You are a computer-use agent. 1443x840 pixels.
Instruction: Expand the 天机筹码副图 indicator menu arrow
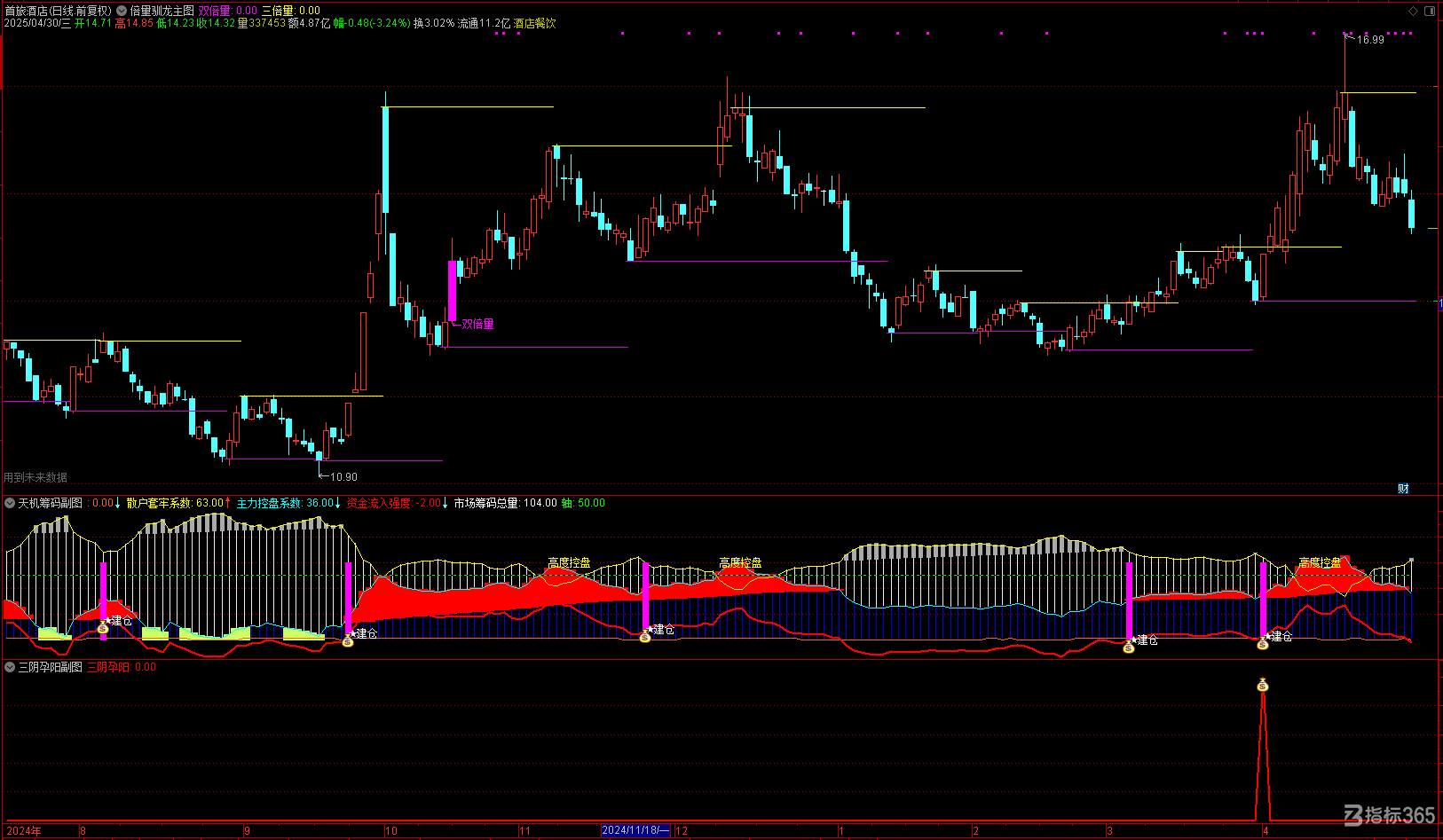[x=10, y=503]
